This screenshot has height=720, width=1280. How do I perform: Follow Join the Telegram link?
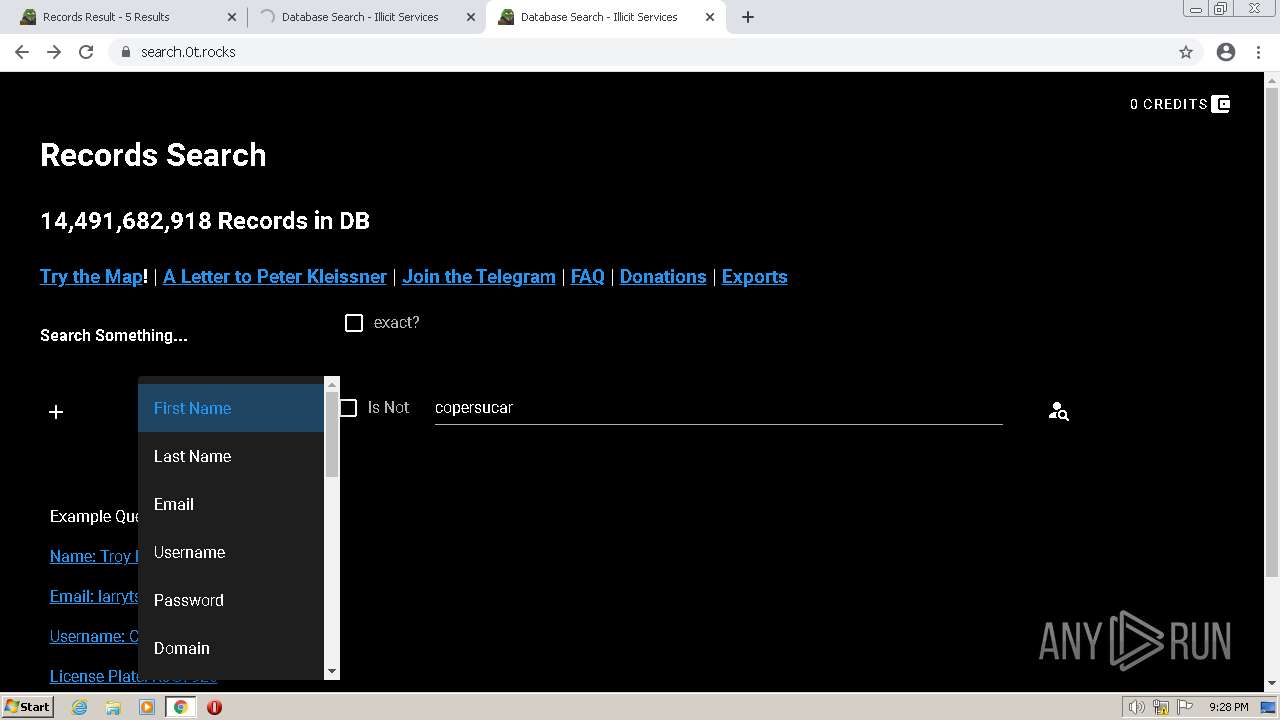click(x=479, y=277)
